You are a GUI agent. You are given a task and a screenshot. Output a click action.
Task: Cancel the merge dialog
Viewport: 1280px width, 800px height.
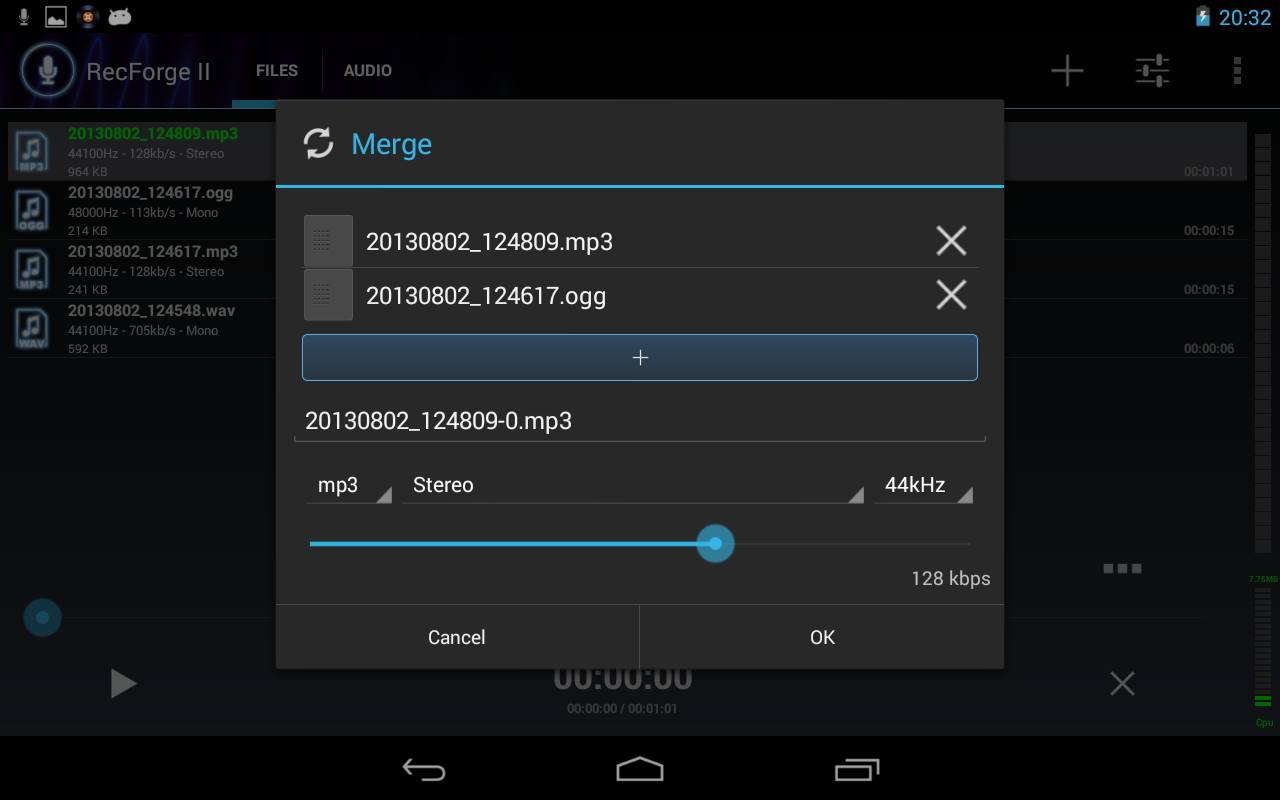click(x=457, y=637)
